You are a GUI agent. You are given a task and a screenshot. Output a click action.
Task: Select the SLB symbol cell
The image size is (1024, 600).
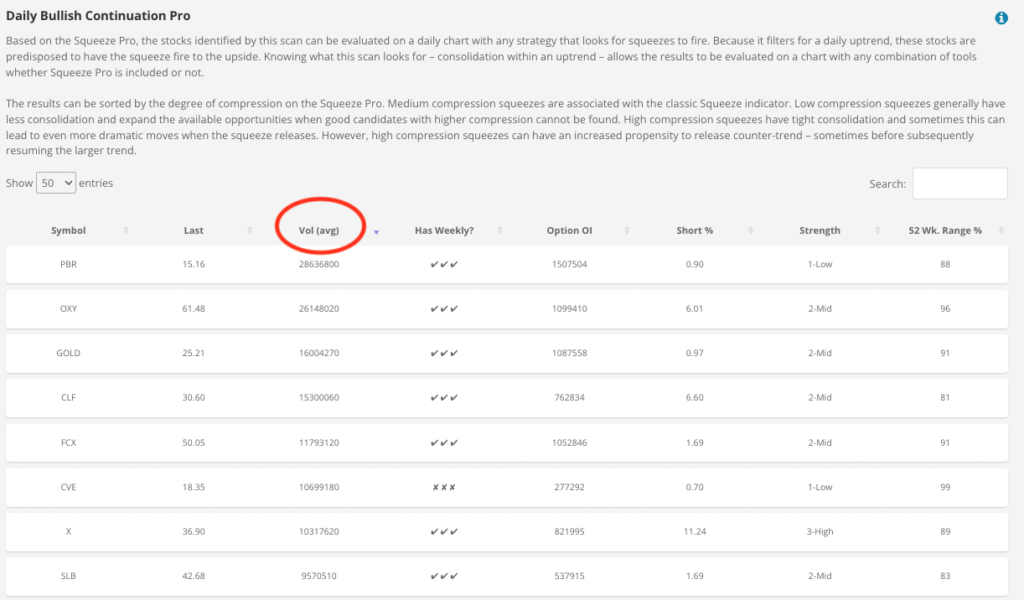pyautogui.click(x=69, y=576)
